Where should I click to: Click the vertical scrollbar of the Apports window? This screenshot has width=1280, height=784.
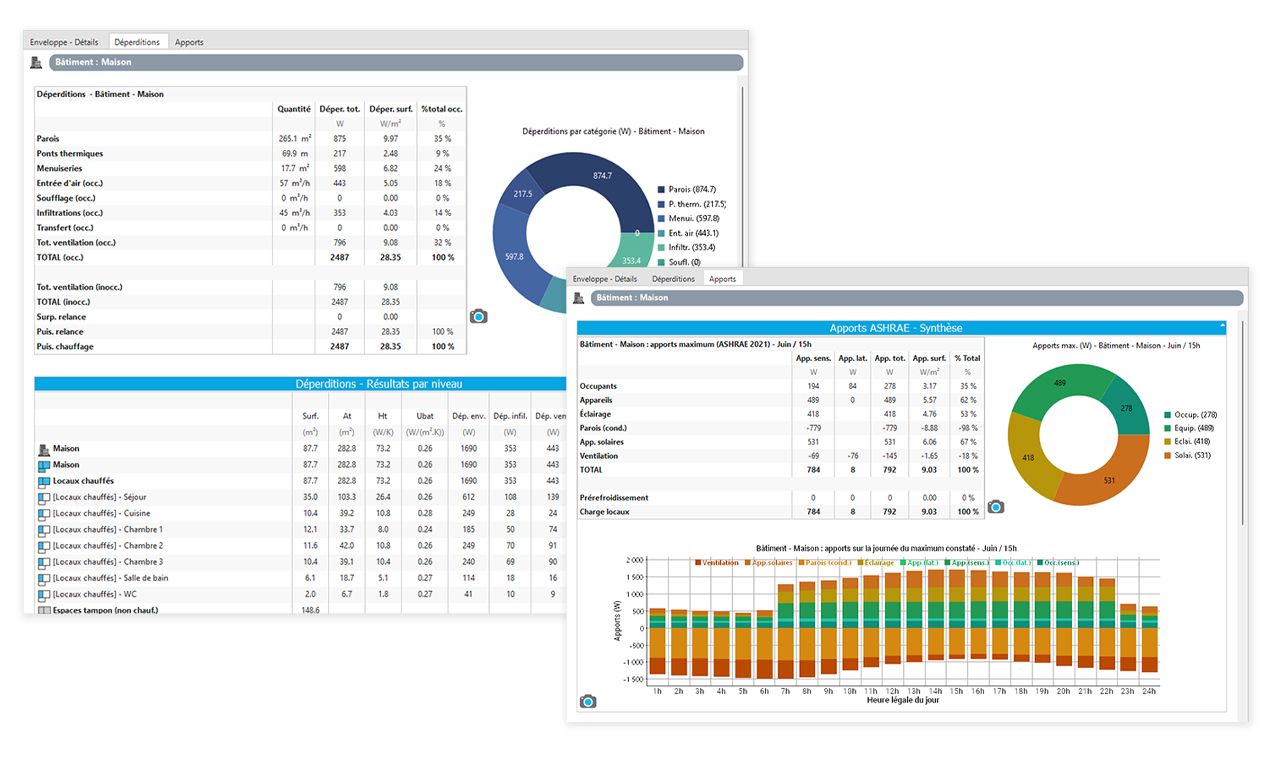coord(1243,420)
